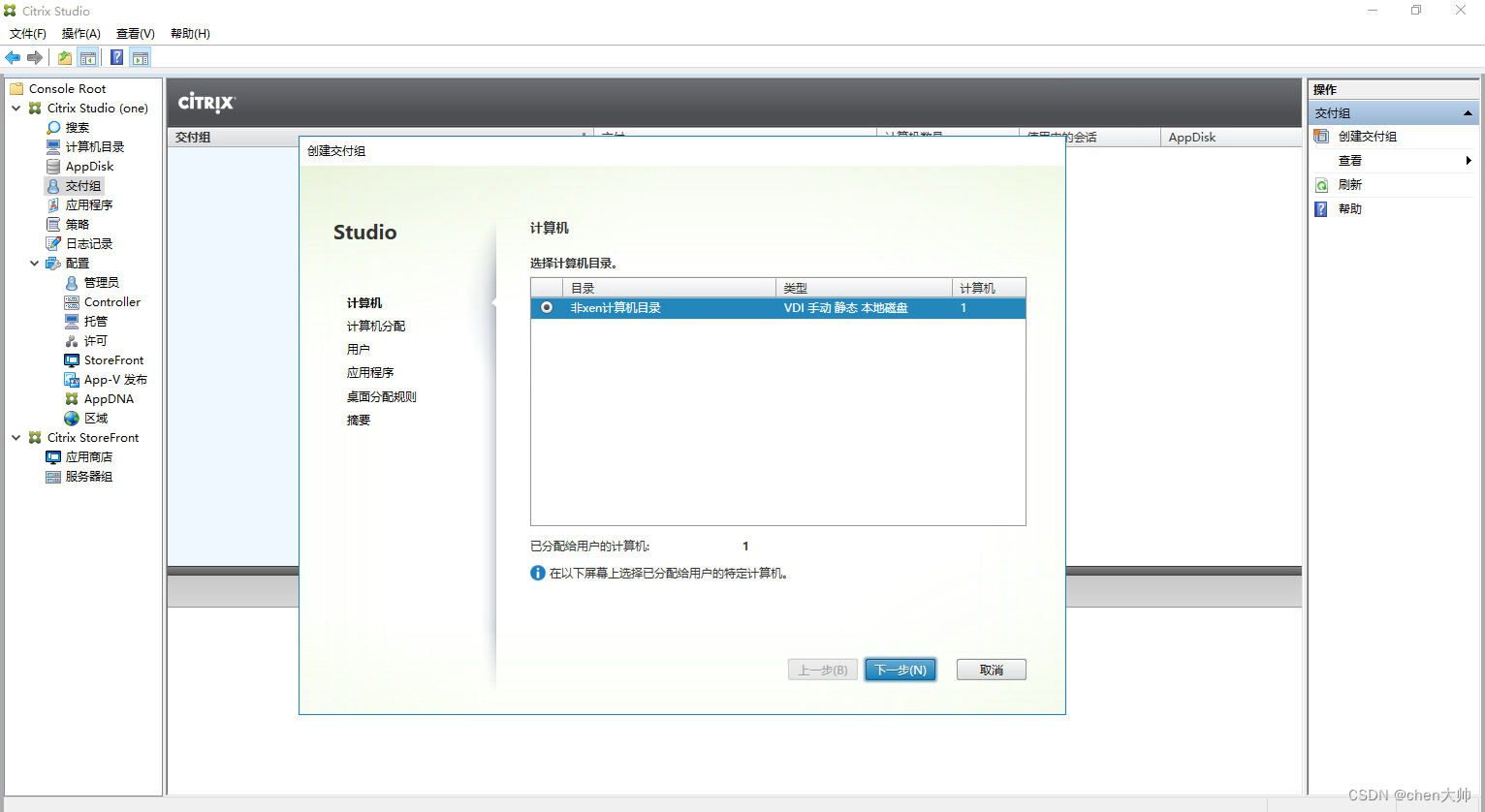Image resolution: width=1485 pixels, height=812 pixels.
Task: Click the 下一步(N) button
Action: (900, 670)
